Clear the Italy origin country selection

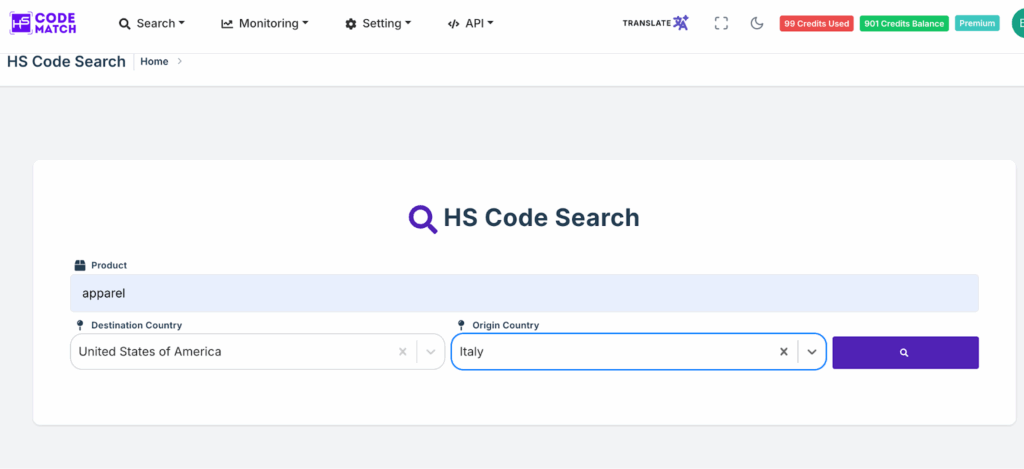pos(784,352)
